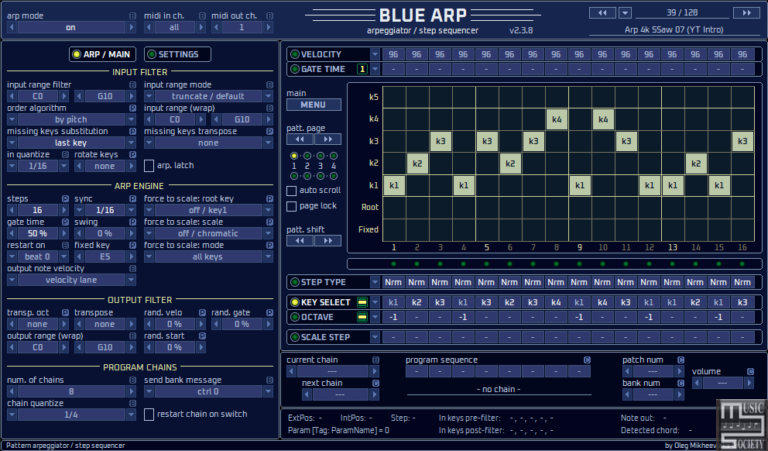Click first velocity value 96 in VELOCITY lane
The height and width of the screenshot is (451, 768).
(393, 54)
